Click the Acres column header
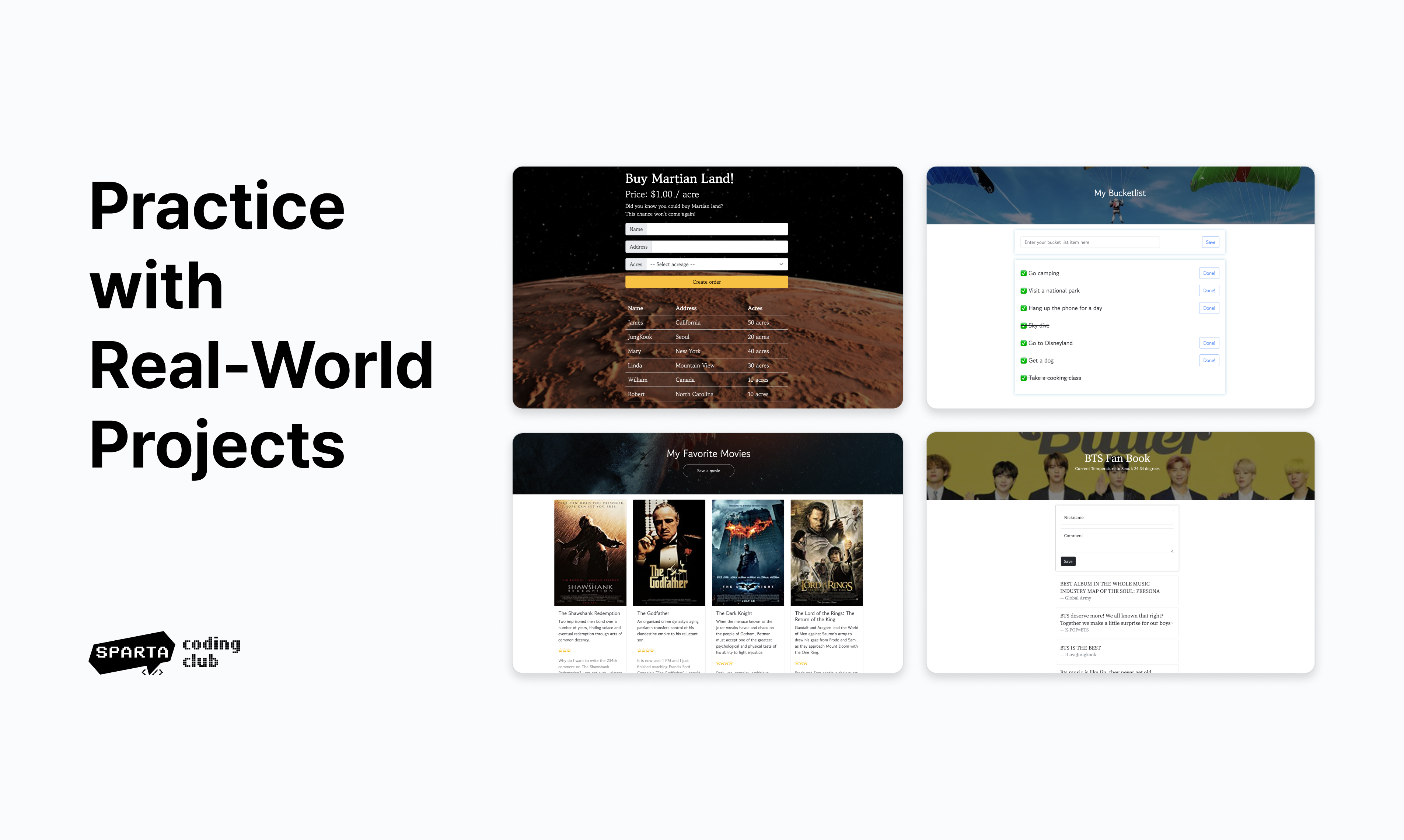The width and height of the screenshot is (1404, 840). 755,308
